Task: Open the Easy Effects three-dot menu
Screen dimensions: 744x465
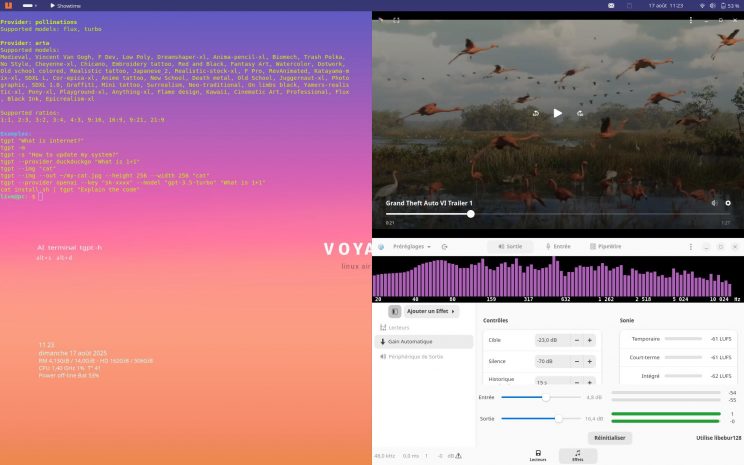Action: (x=691, y=247)
